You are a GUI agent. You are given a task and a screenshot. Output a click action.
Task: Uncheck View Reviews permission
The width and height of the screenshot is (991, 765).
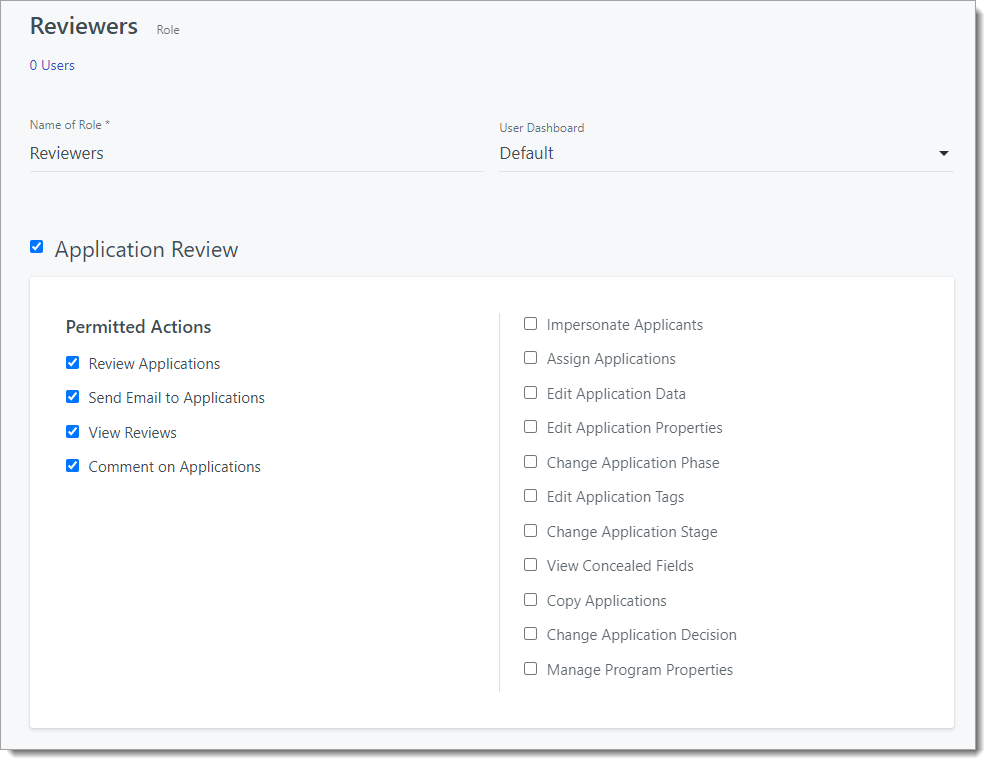72,431
